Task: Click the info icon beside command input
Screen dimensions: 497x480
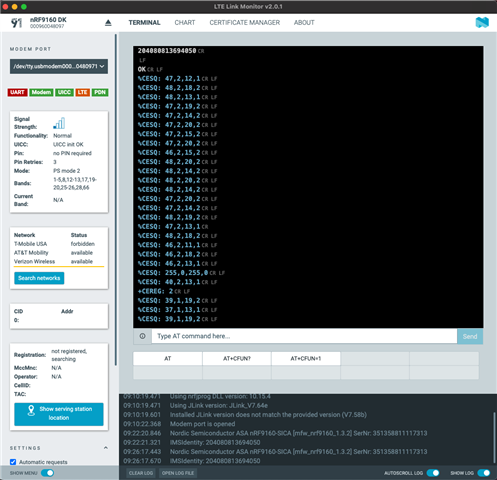Action: coord(142,336)
